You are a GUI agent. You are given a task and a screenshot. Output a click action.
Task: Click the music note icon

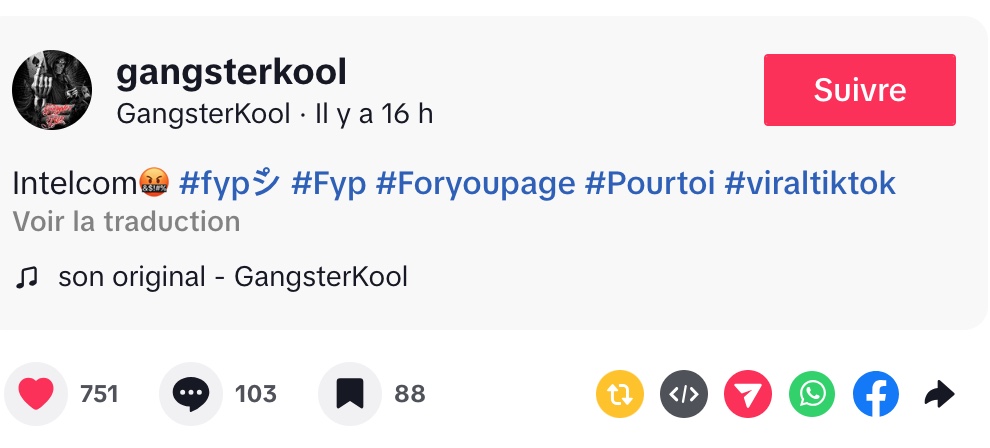click(26, 277)
